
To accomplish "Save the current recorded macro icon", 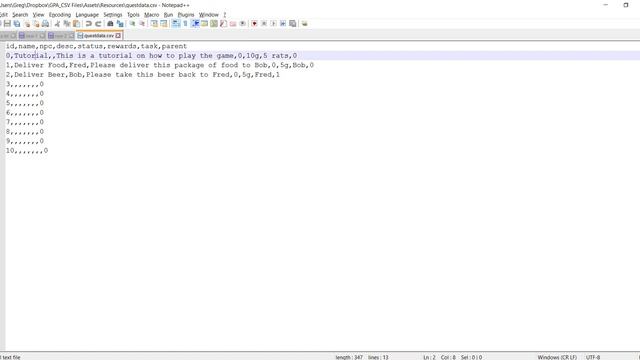I will tap(293, 24).
